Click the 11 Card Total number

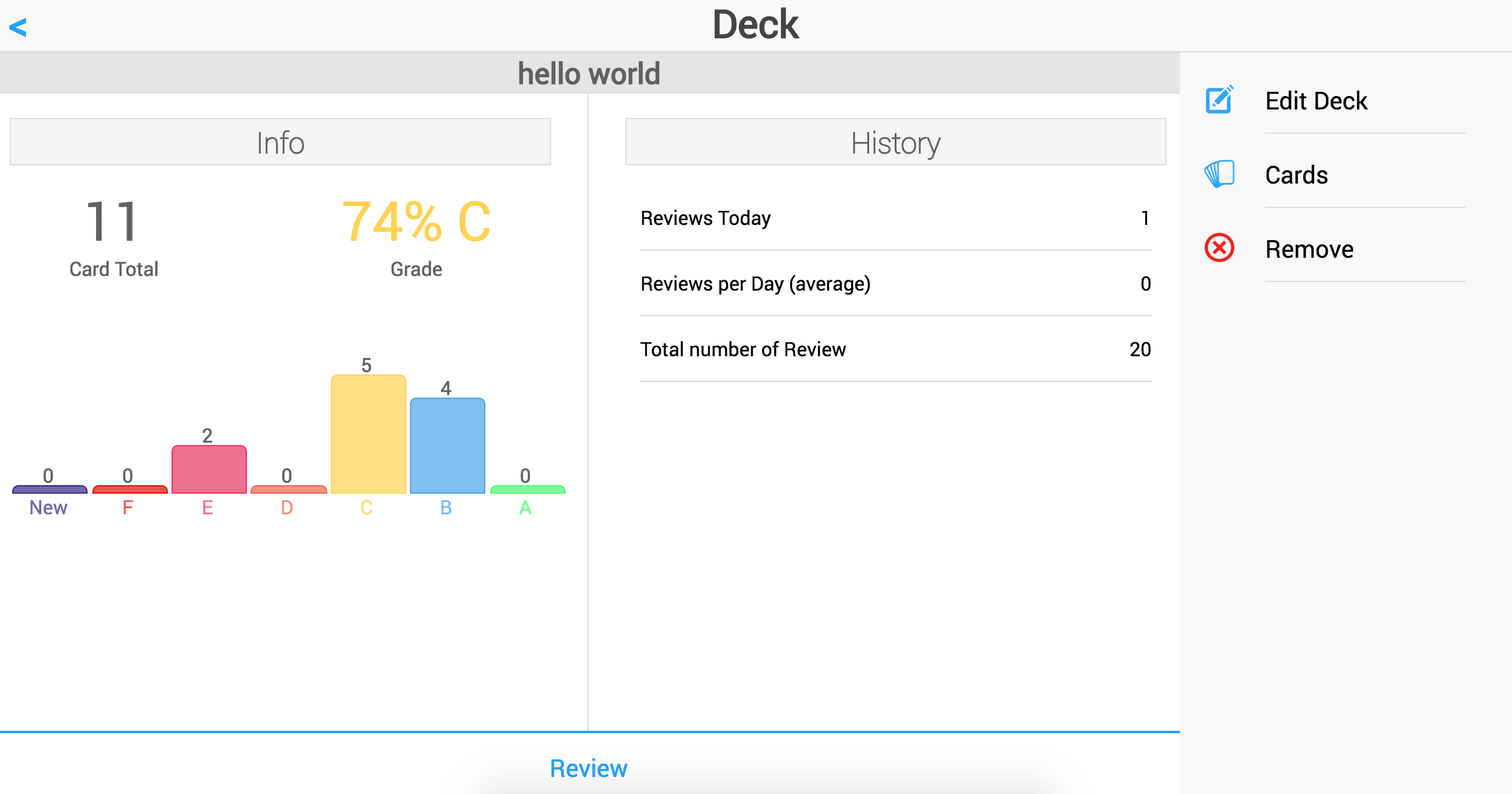pos(113,222)
